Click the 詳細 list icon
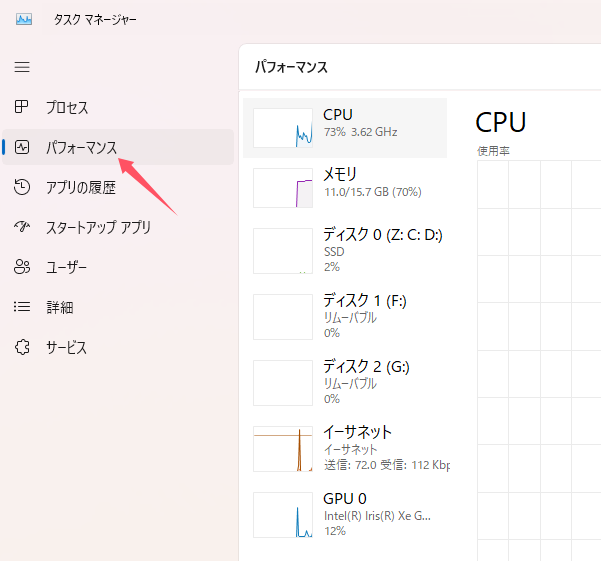601x561 pixels. (22, 307)
